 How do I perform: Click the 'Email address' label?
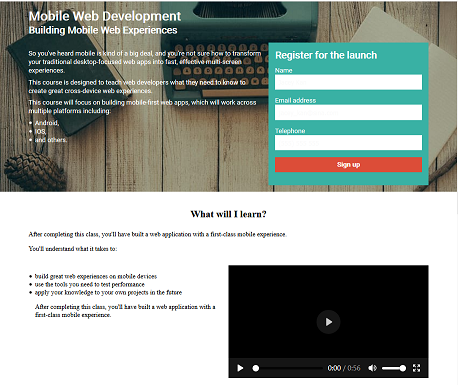pos(295,100)
